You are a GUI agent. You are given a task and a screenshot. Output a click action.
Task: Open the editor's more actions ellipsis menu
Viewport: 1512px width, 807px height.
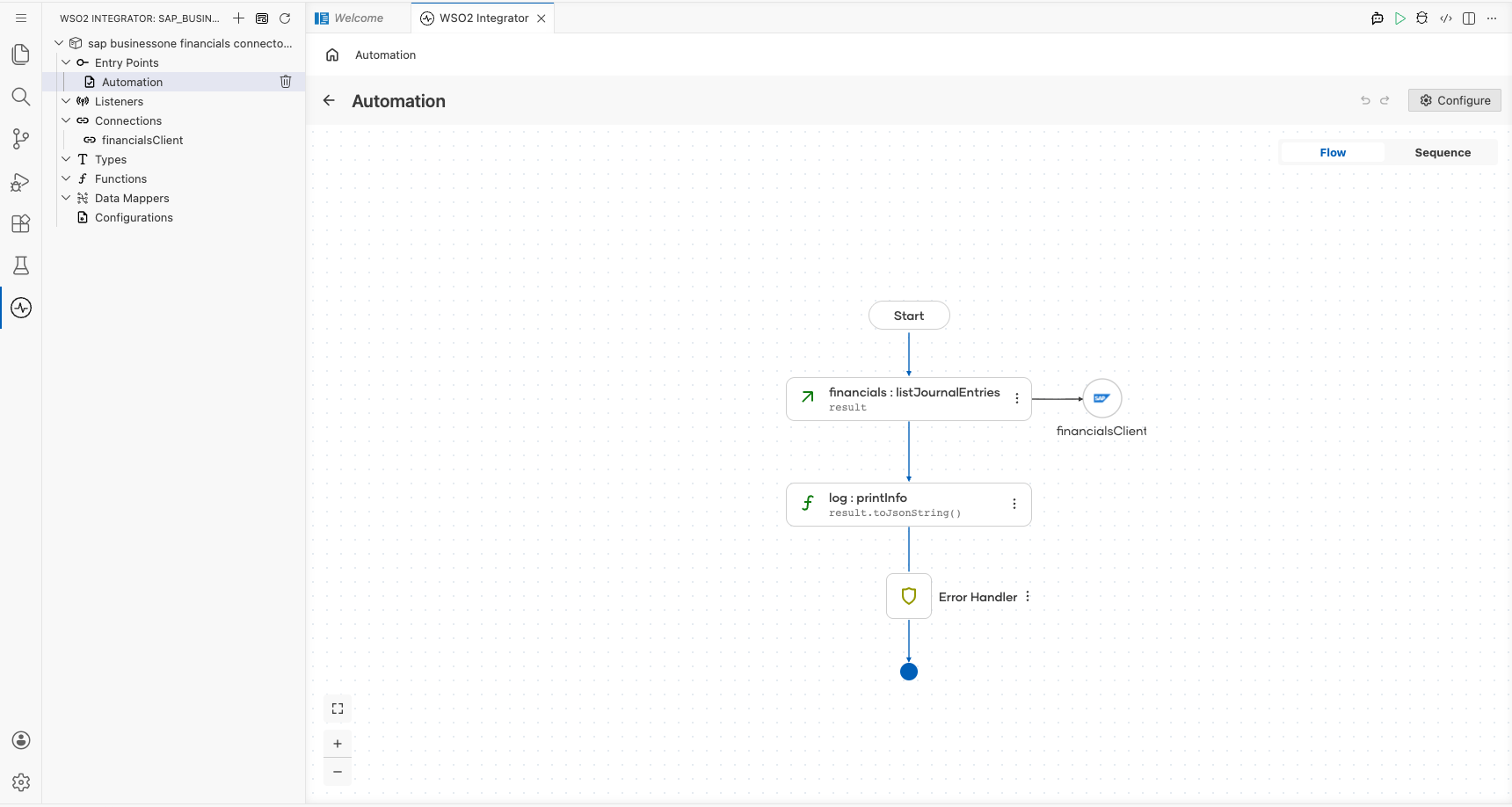point(1492,18)
